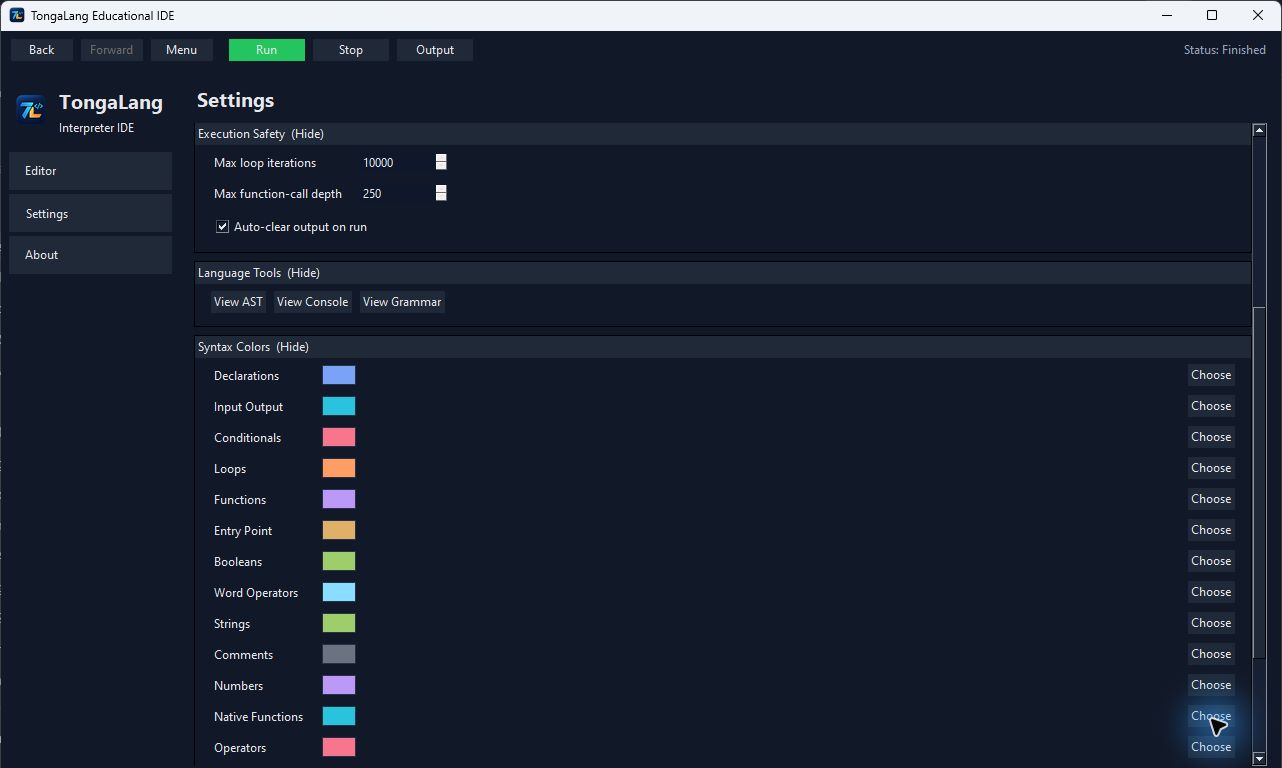The image size is (1282, 768).
Task: Choose a new color for Strings
Action: coord(1211,623)
